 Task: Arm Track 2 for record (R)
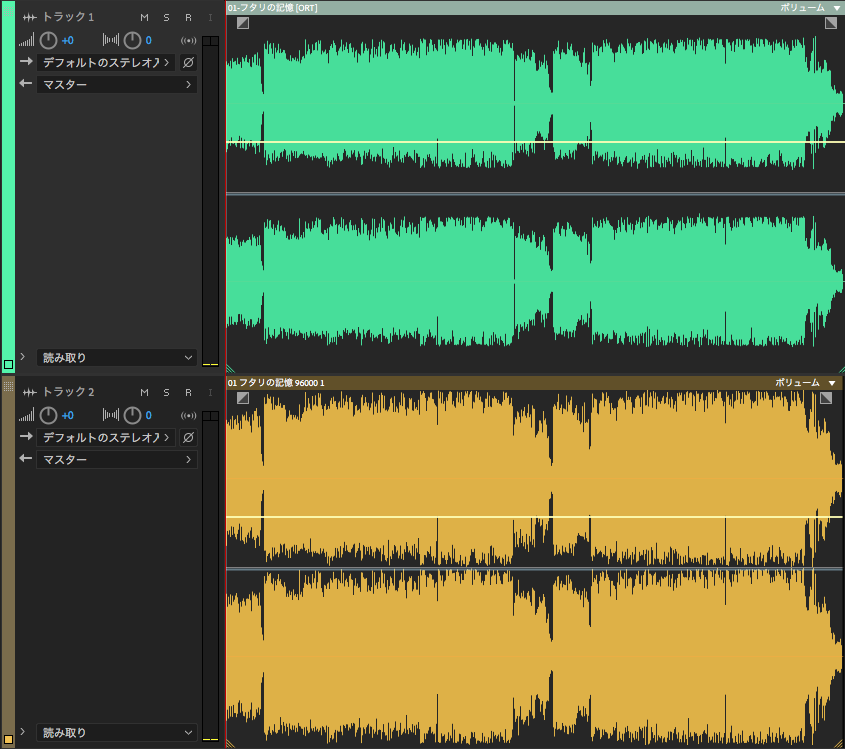click(x=188, y=393)
